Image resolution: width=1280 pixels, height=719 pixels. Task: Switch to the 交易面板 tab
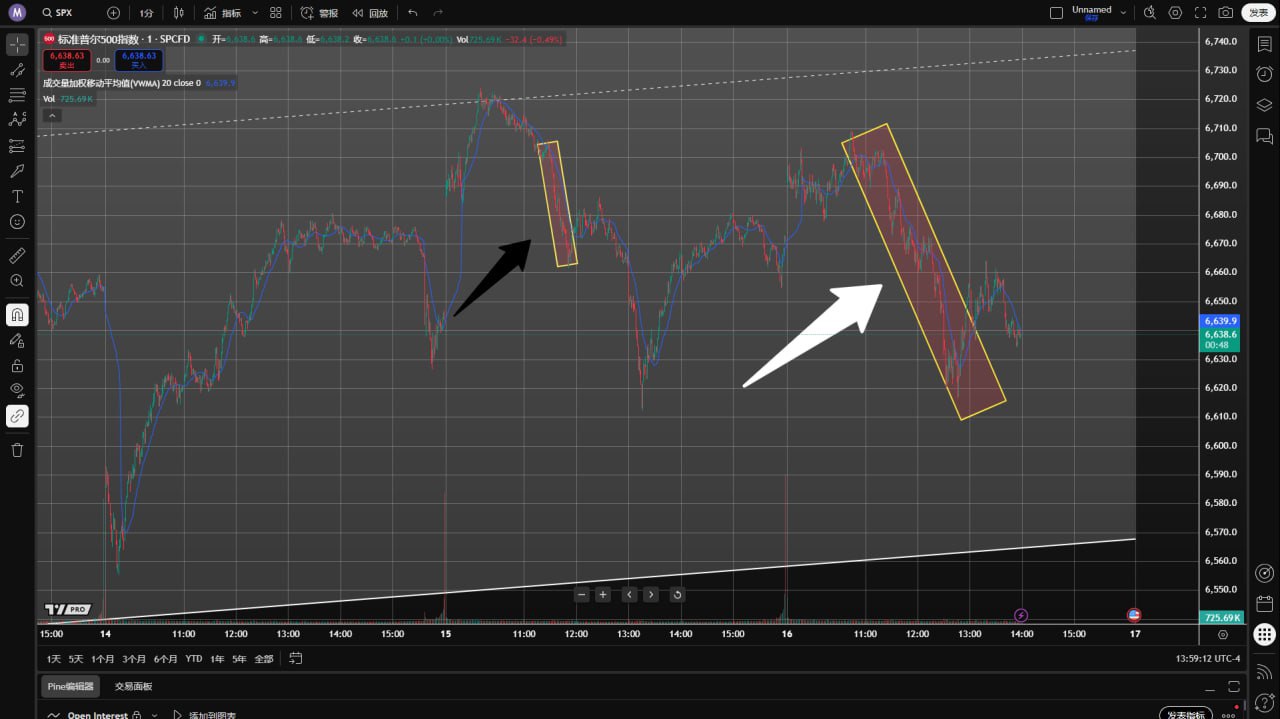pyautogui.click(x=133, y=686)
